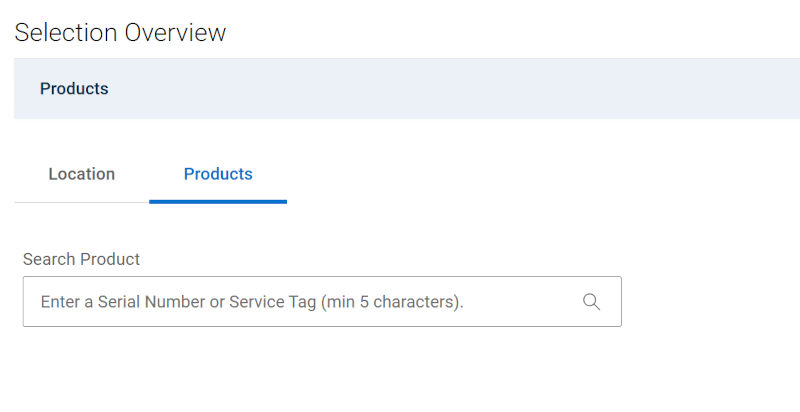The height and width of the screenshot is (412, 800).
Task: Focus the Search Product input field
Action: pos(300,301)
